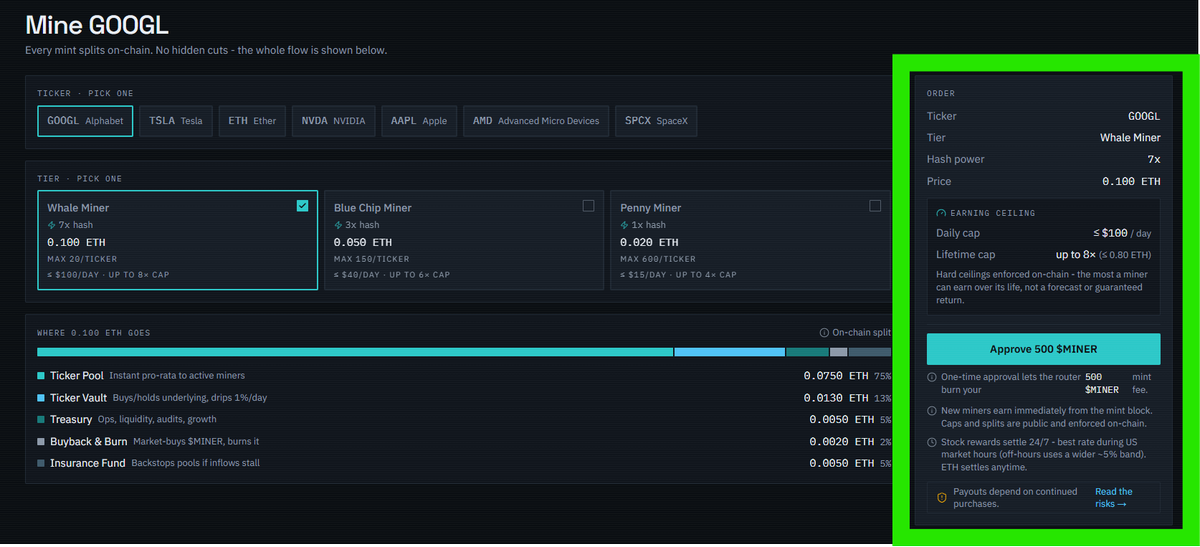Click the teal Ticker Pool bar segment
1200x547 pixels.
coord(355,352)
